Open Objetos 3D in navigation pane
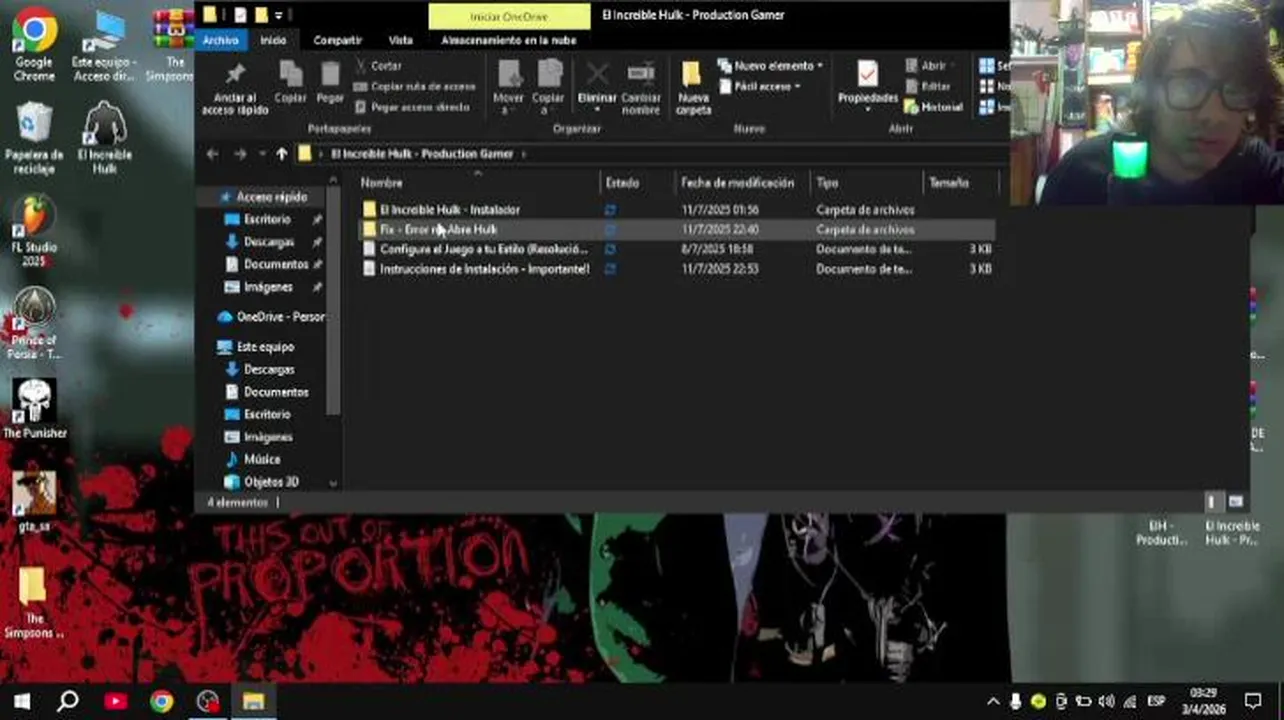 [x=271, y=482]
